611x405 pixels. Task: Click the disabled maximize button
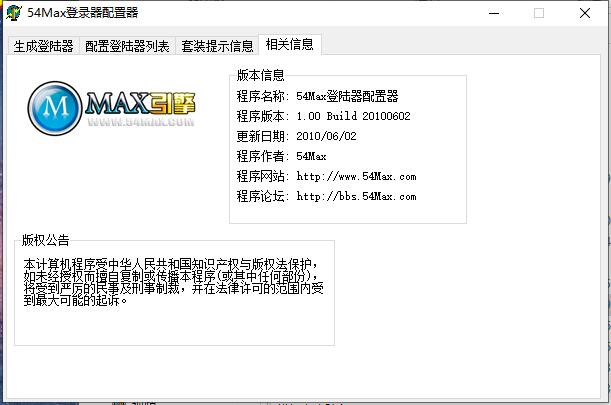tap(539, 13)
